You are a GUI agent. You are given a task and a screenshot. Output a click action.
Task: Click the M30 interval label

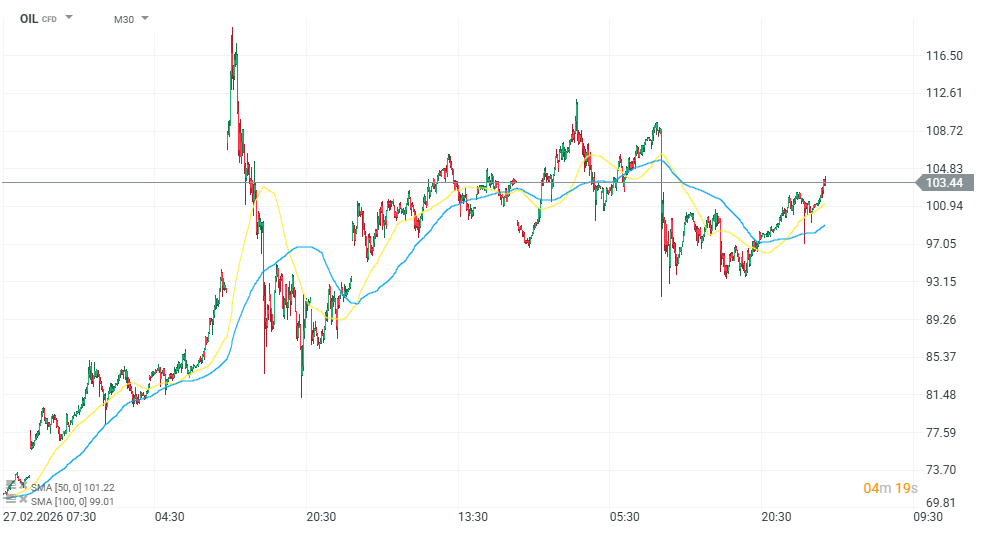[123, 19]
